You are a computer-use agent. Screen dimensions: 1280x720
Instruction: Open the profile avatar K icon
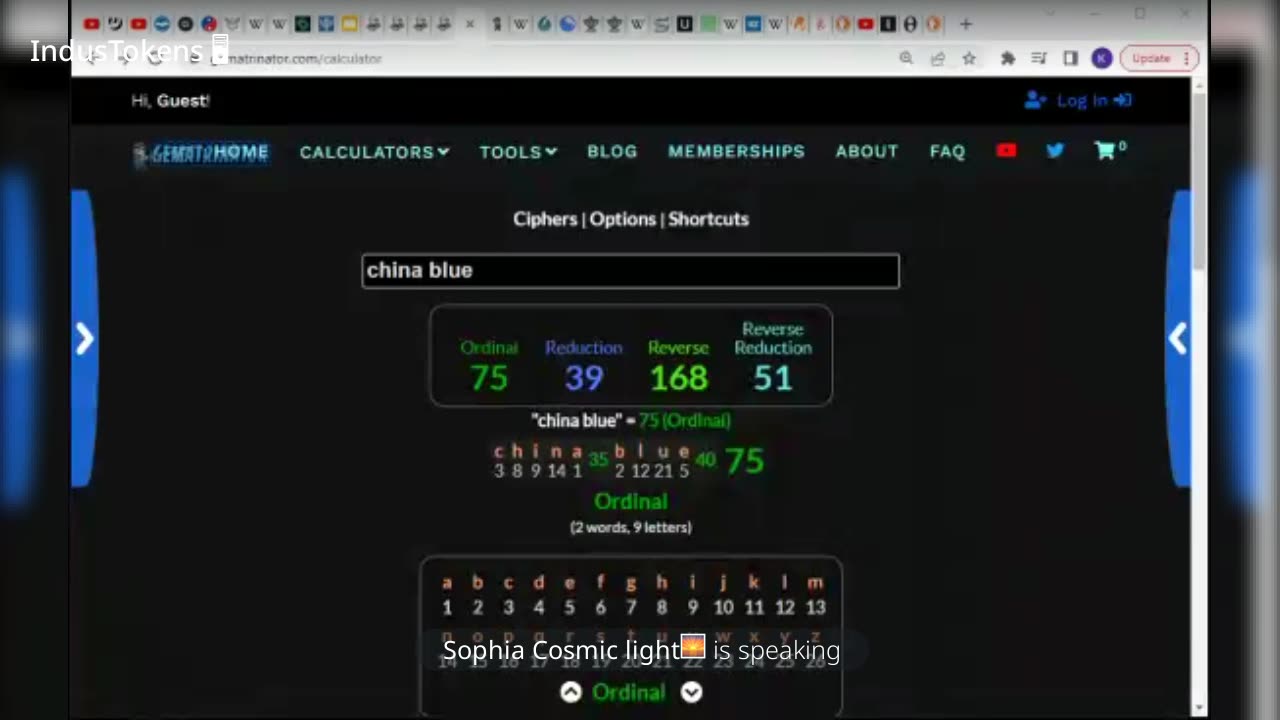pos(1102,59)
